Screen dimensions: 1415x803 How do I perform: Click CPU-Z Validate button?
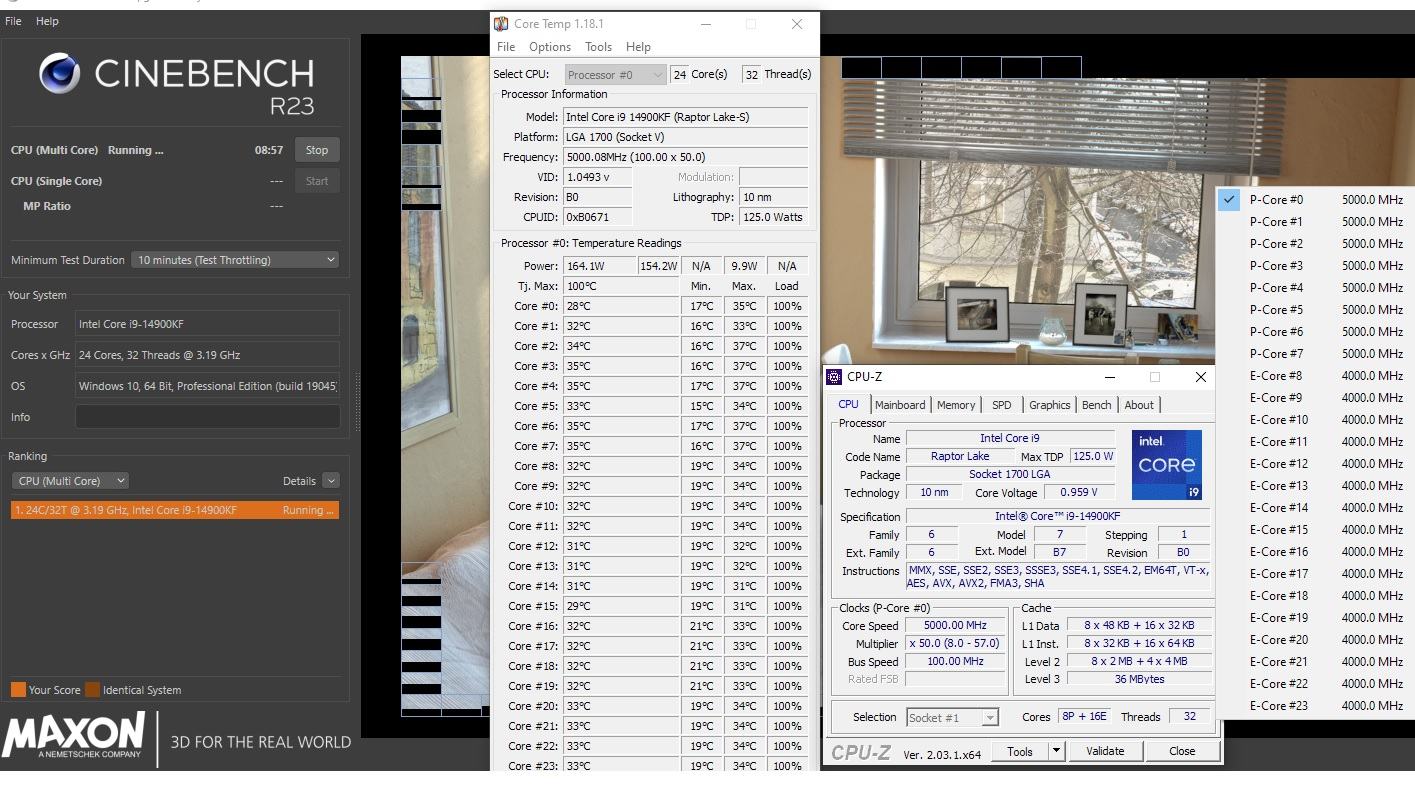click(x=1105, y=751)
